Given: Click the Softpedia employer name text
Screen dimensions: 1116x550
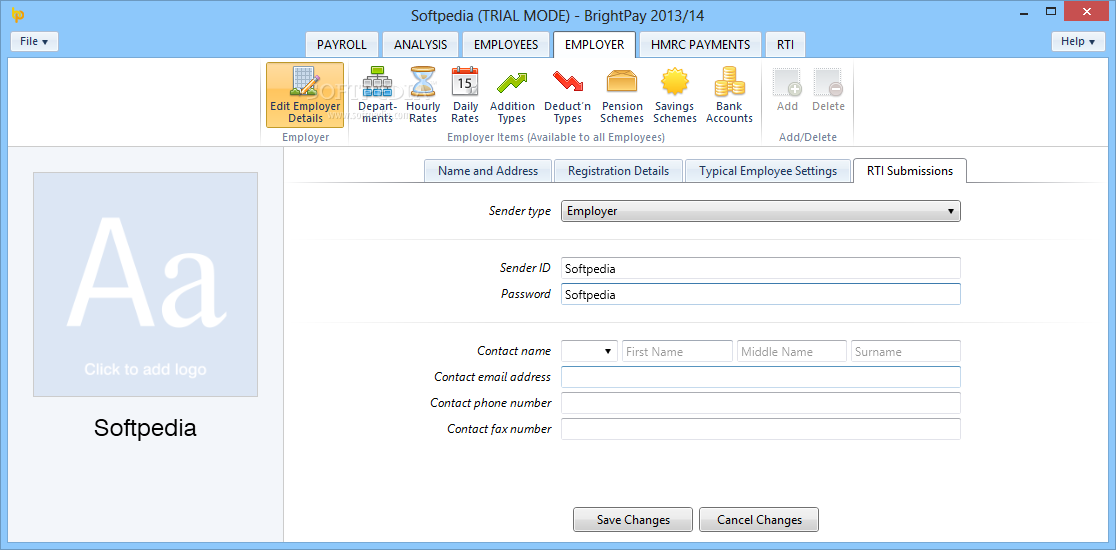Looking at the screenshot, I should [145, 428].
